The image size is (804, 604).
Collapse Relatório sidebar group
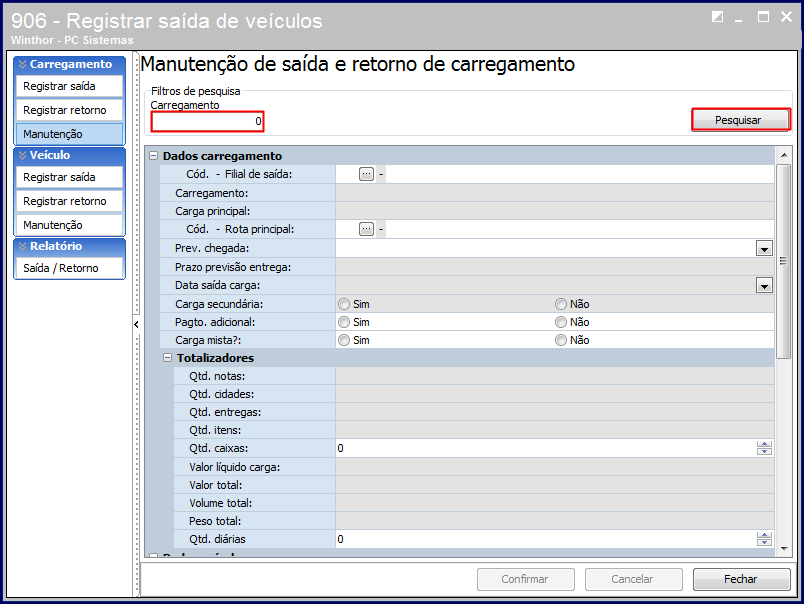click(23, 246)
